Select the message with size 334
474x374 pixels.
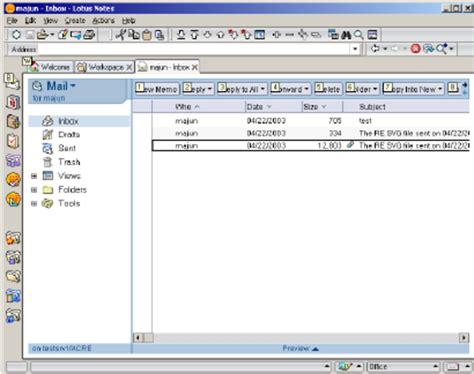pos(311,133)
